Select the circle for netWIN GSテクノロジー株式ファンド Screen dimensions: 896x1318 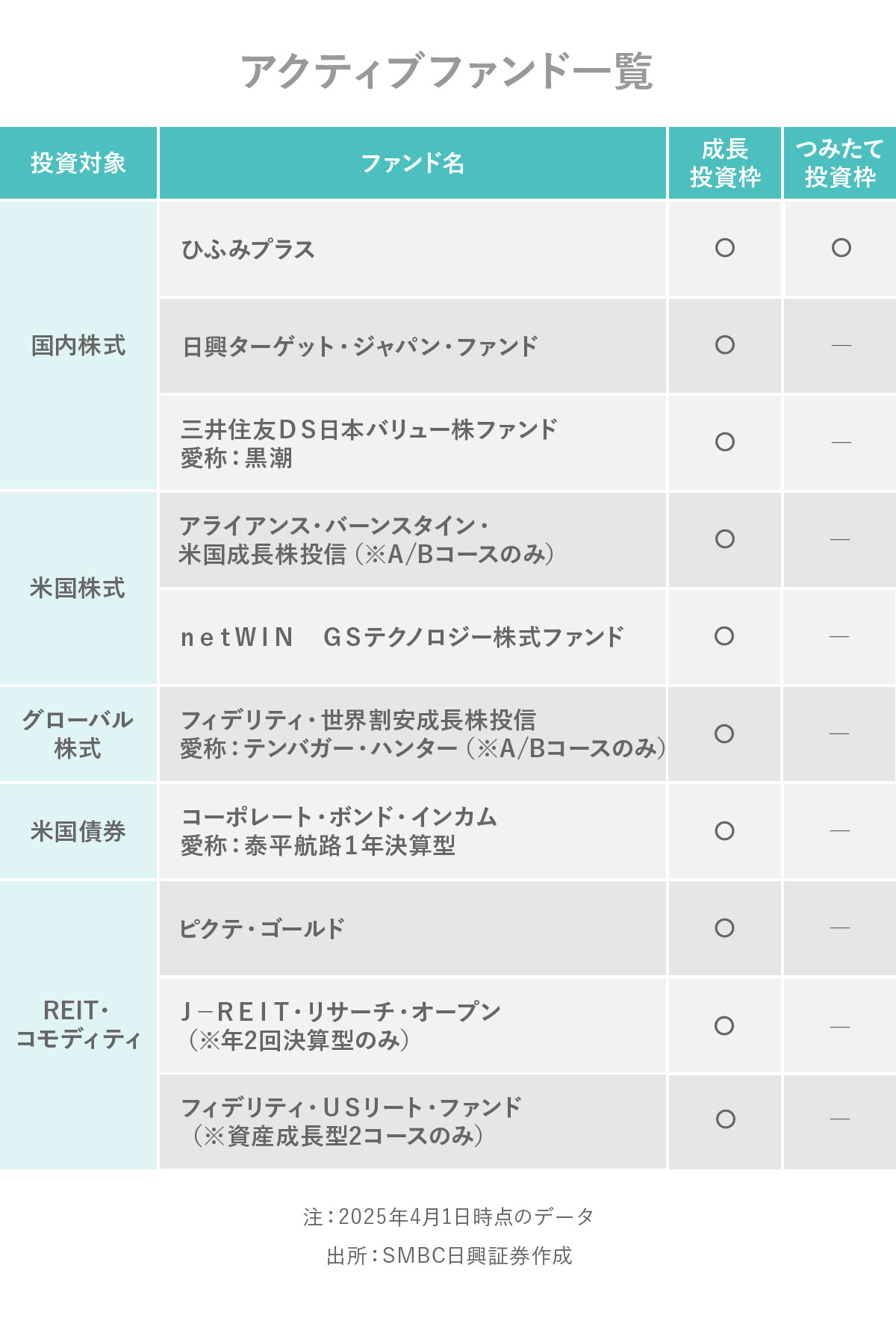pyautogui.click(x=724, y=636)
